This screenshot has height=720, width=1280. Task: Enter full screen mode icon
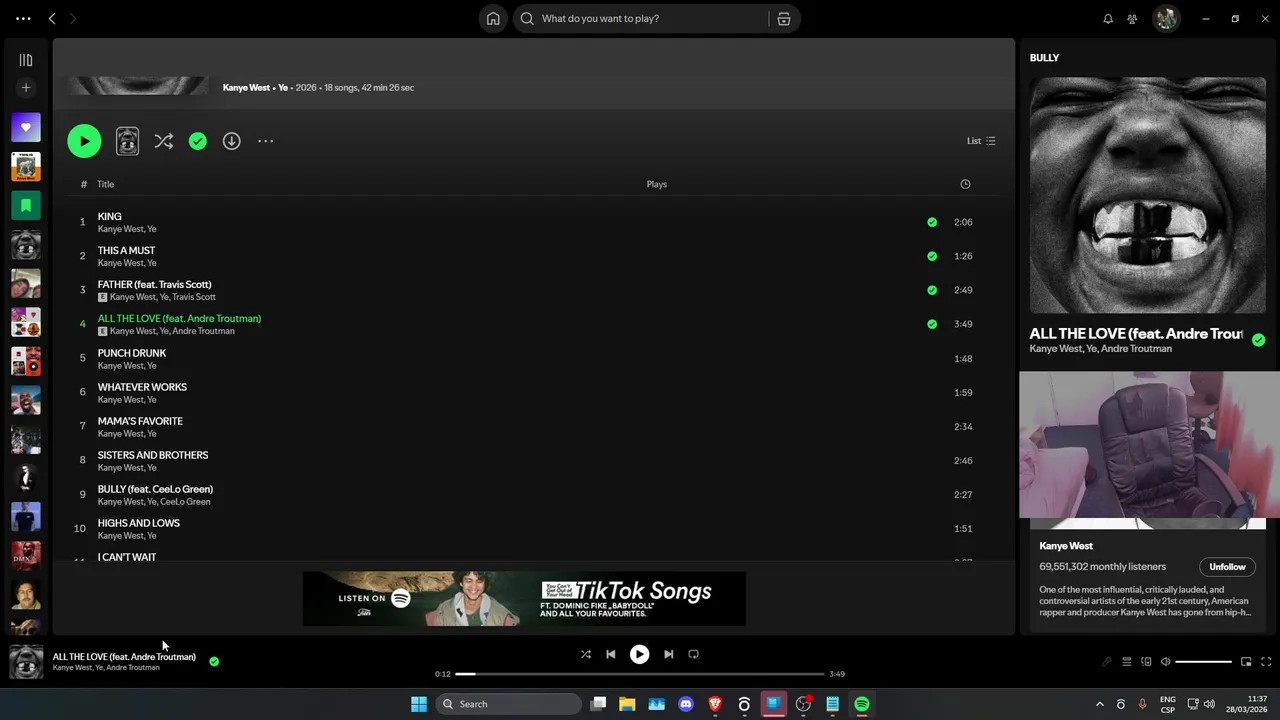[1266, 662]
